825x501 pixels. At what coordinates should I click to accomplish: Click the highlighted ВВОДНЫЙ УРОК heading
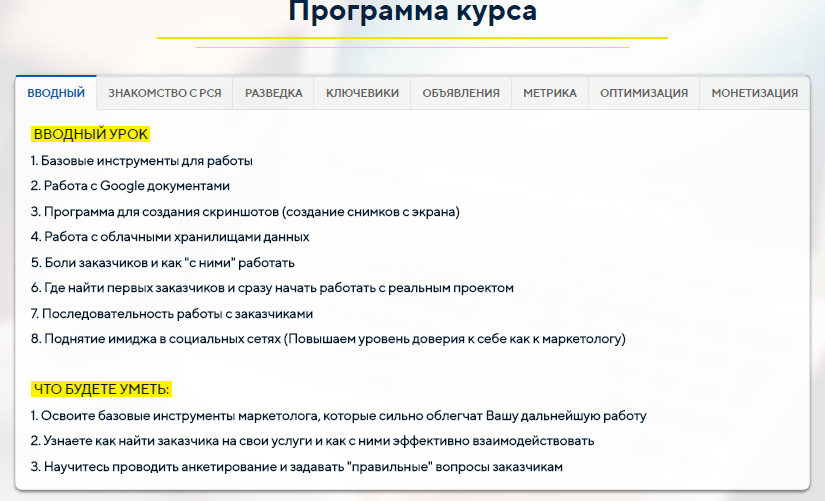tap(90, 134)
